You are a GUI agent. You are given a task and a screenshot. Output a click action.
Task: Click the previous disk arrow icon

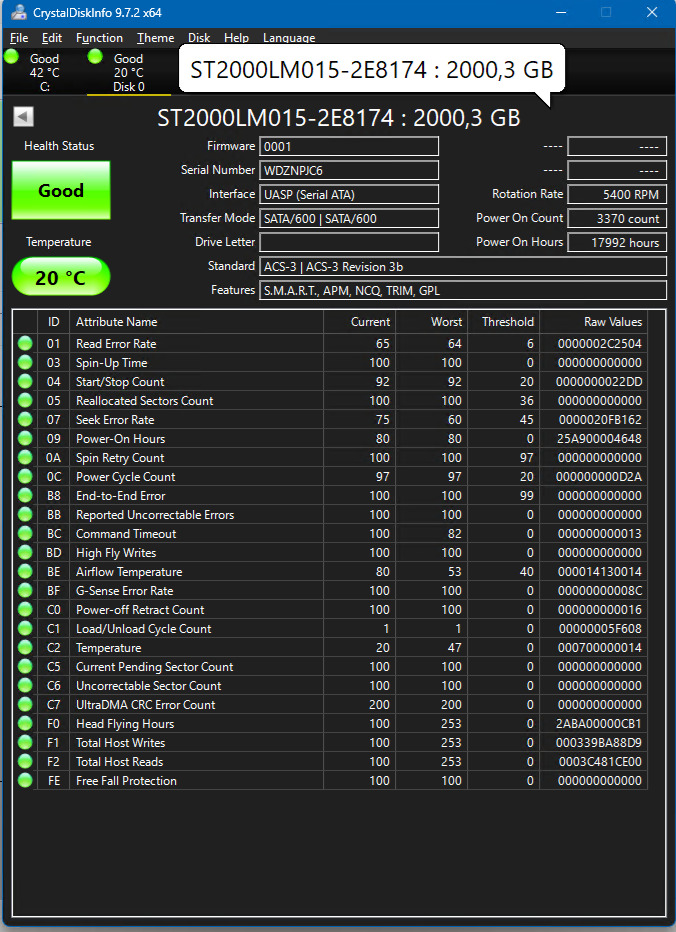pyautogui.click(x=23, y=116)
